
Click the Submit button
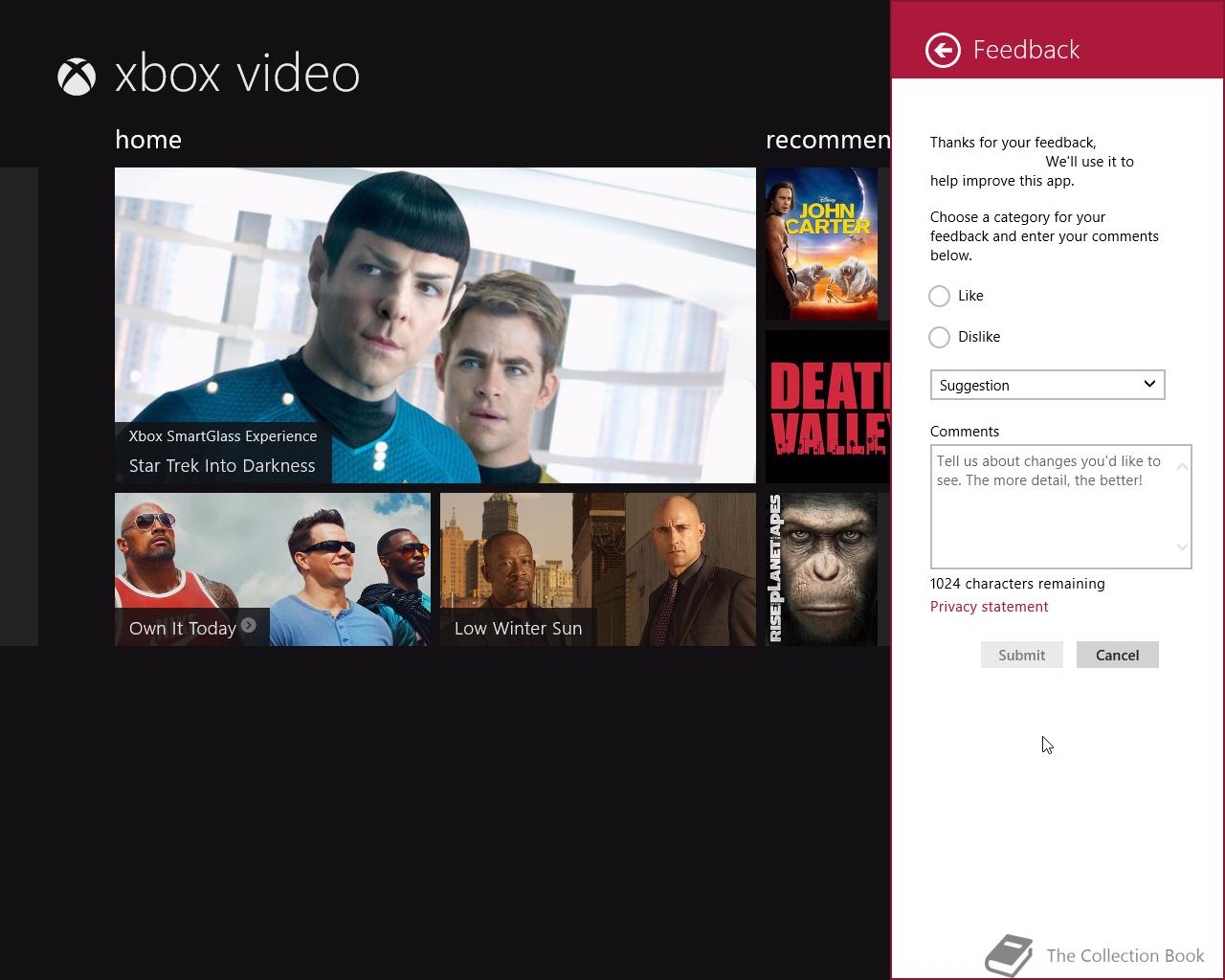[1021, 655]
